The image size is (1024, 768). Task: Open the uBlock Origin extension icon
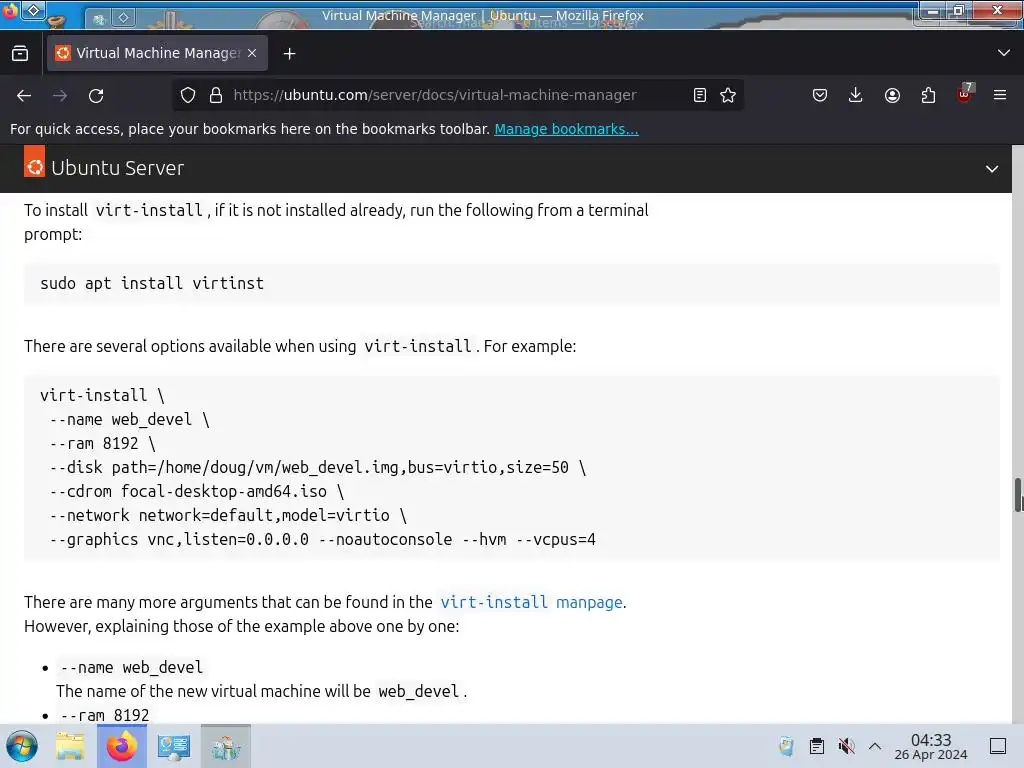click(965, 94)
